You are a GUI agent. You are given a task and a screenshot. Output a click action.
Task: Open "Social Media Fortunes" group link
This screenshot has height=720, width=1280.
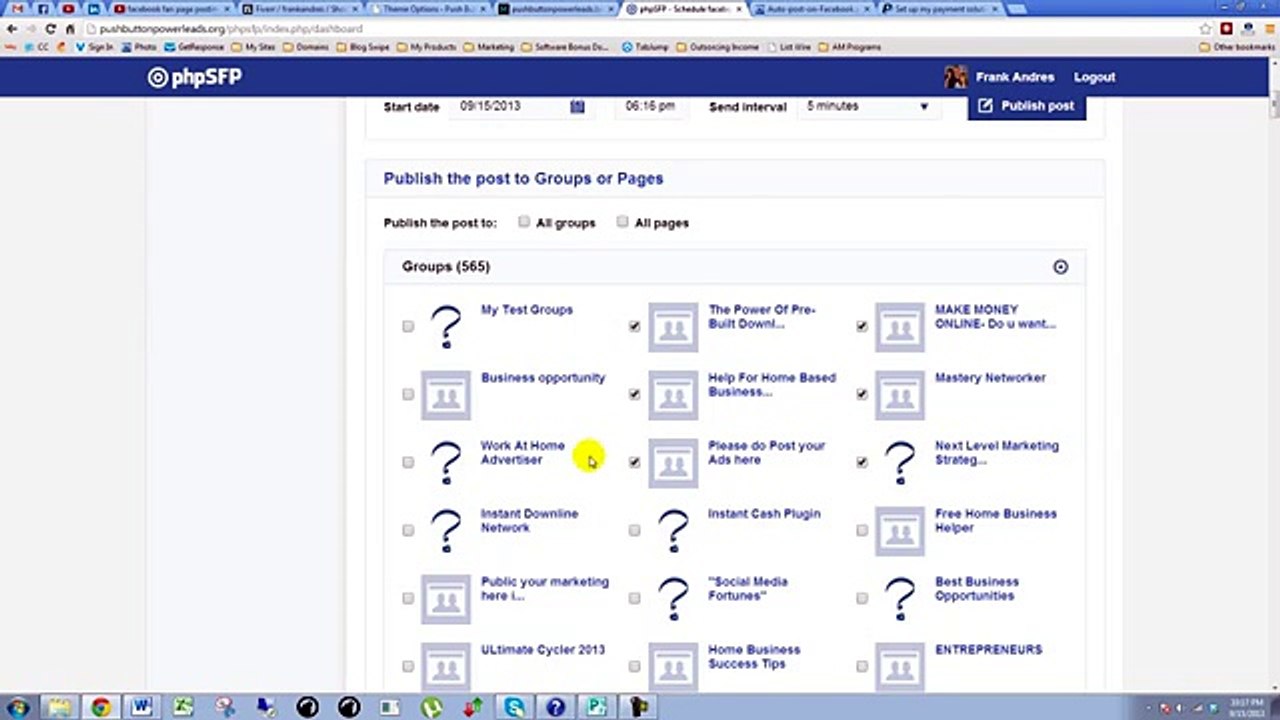coord(748,589)
